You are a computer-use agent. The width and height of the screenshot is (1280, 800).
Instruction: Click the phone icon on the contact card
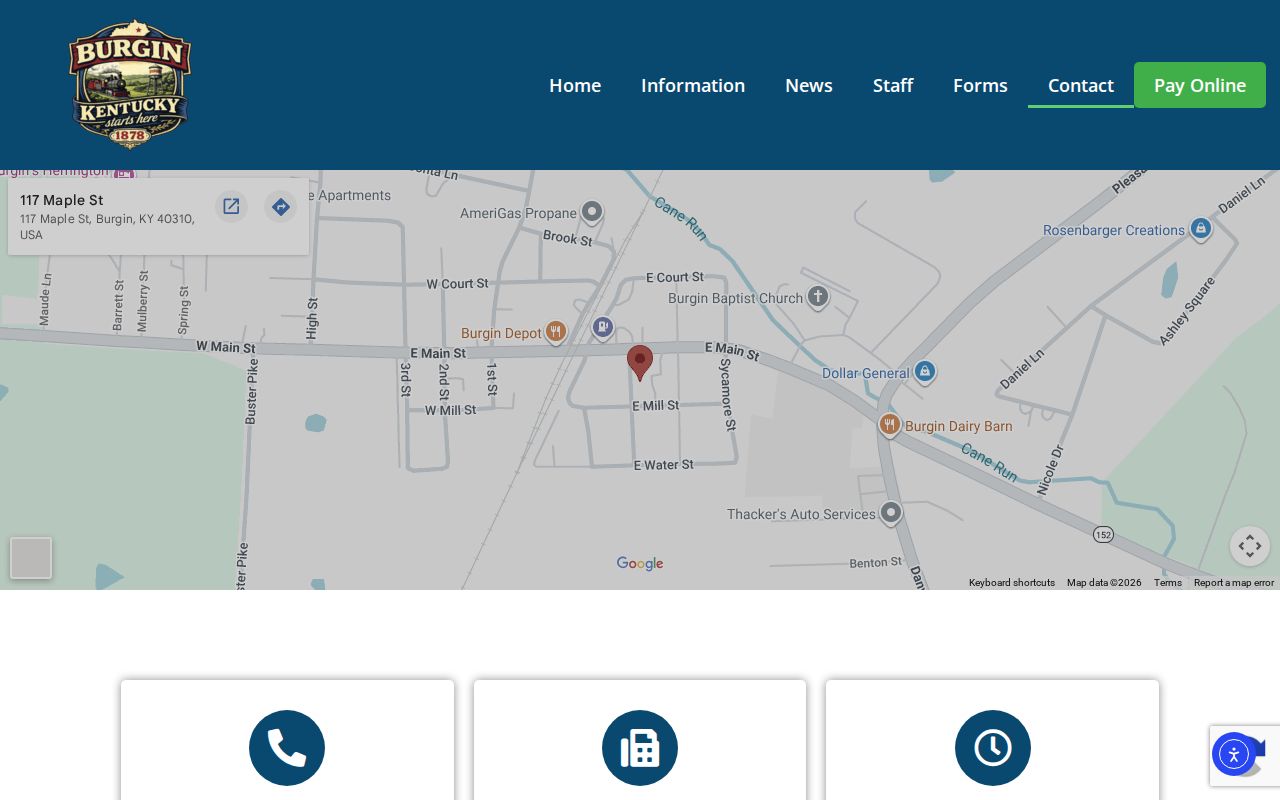(x=287, y=748)
